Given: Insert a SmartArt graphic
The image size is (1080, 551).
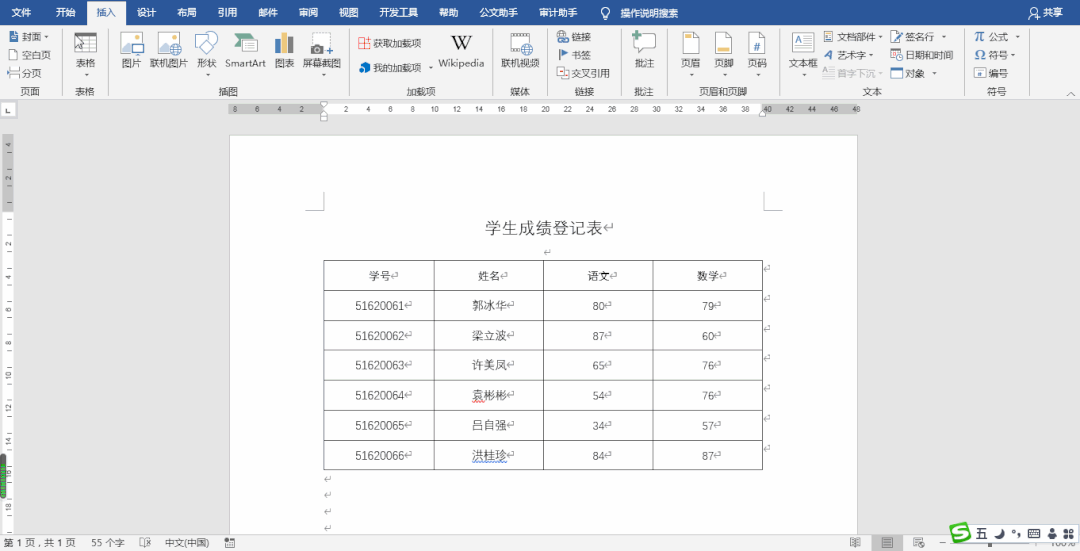Looking at the screenshot, I should [x=245, y=51].
